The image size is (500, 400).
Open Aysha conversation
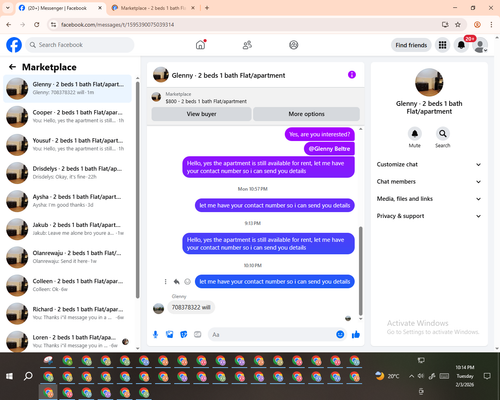point(68,201)
